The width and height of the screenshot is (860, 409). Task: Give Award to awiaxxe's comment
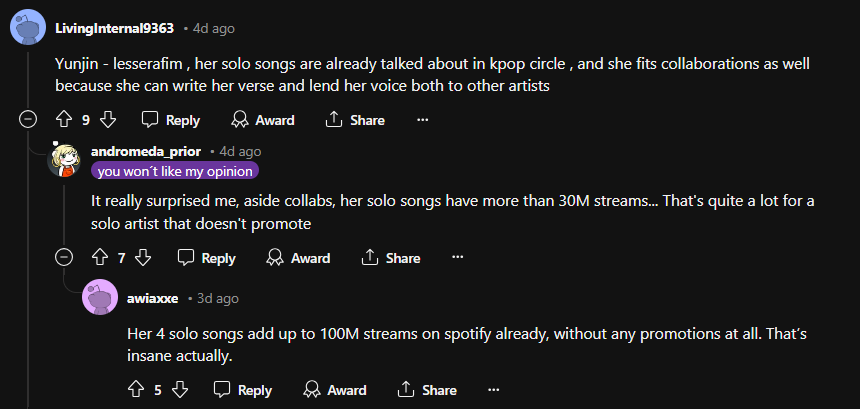coord(337,390)
